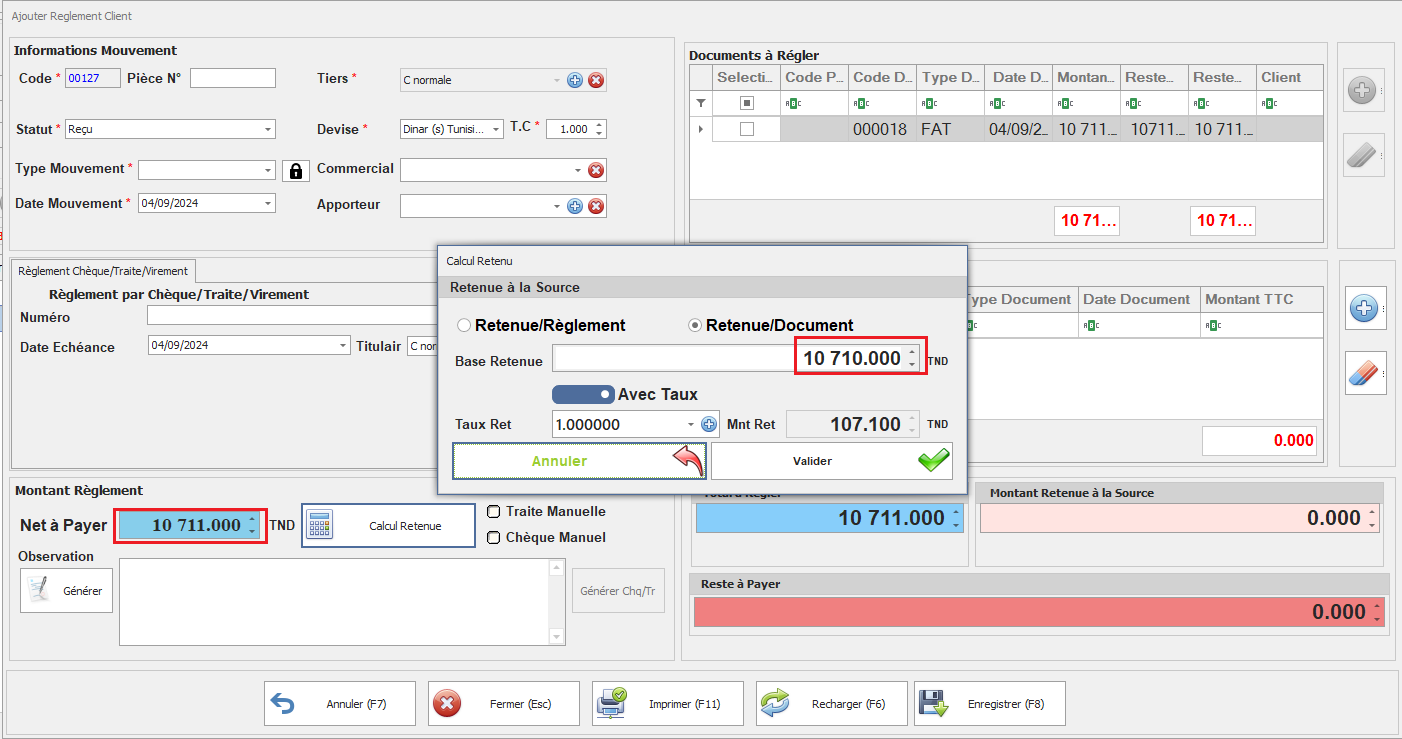
Task: Click the blue plus icon beside Apporteur
Action: click(575, 206)
